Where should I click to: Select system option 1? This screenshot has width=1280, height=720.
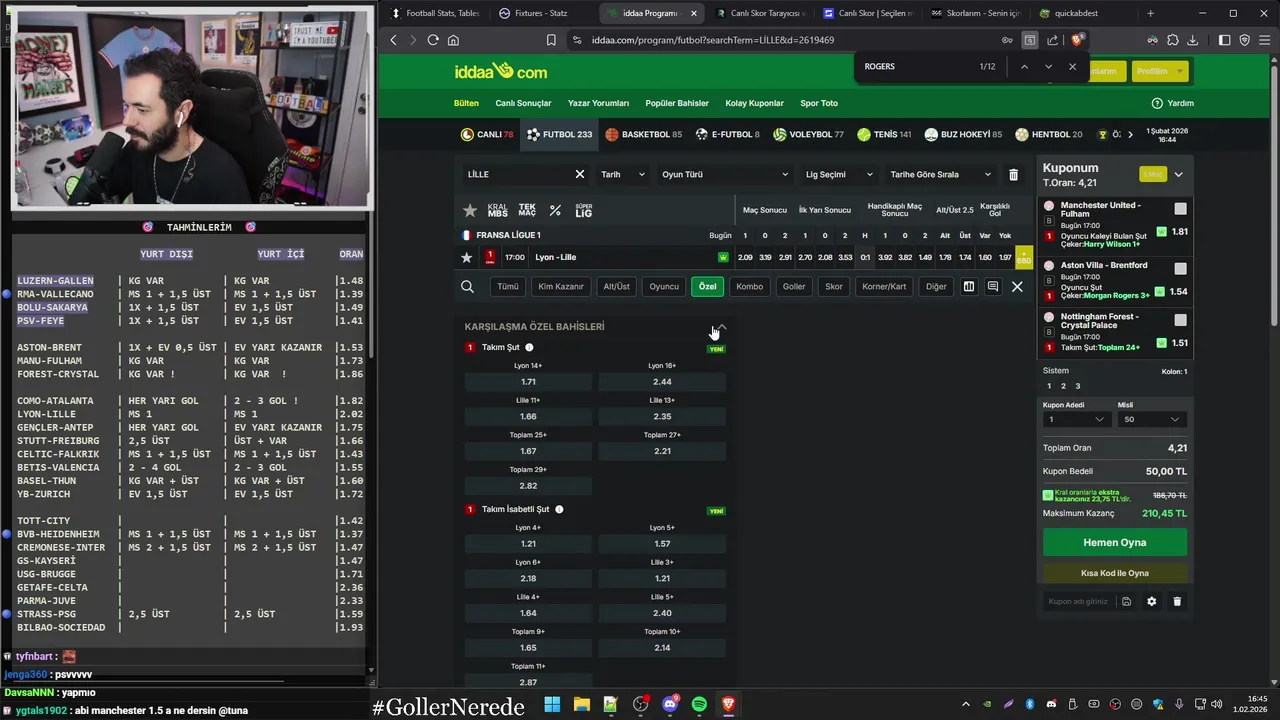coord(1048,386)
